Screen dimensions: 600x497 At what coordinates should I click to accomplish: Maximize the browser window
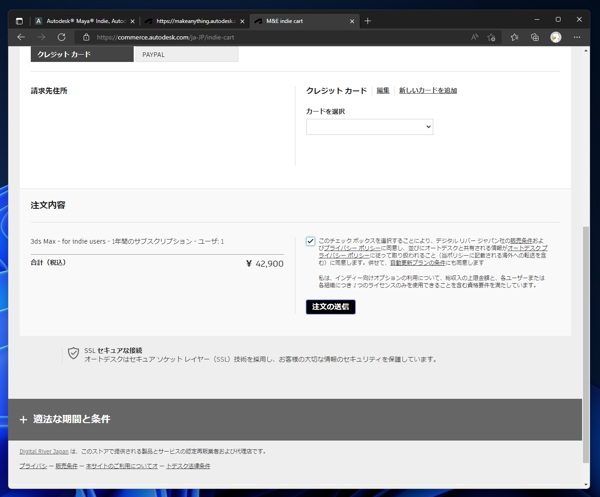558,20
